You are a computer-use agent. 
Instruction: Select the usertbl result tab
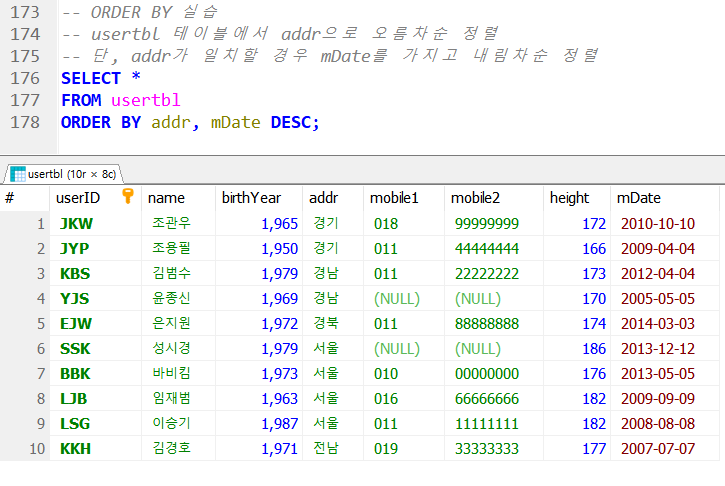tap(63, 174)
